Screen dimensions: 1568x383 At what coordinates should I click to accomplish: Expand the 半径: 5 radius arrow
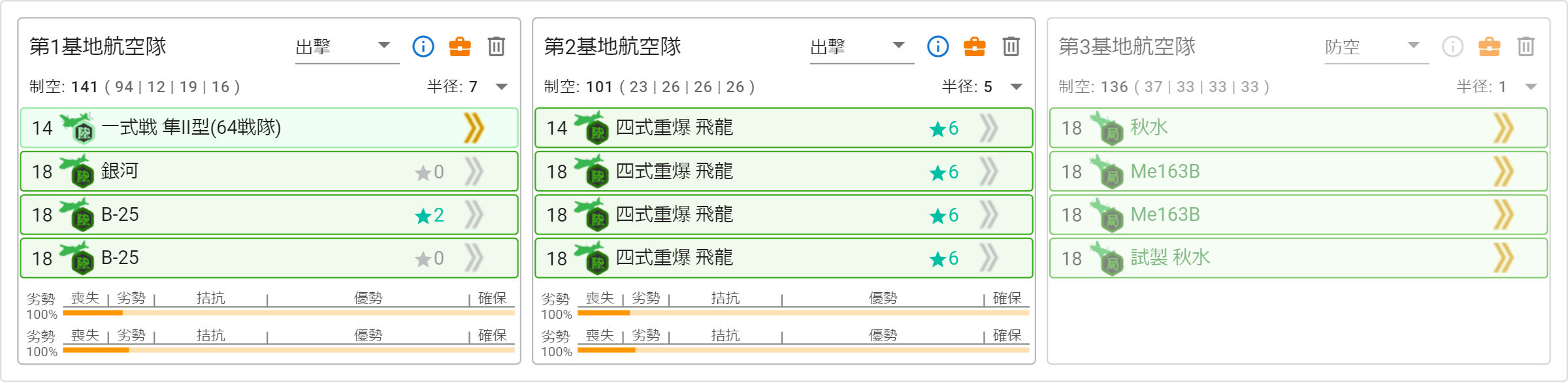tap(1017, 87)
